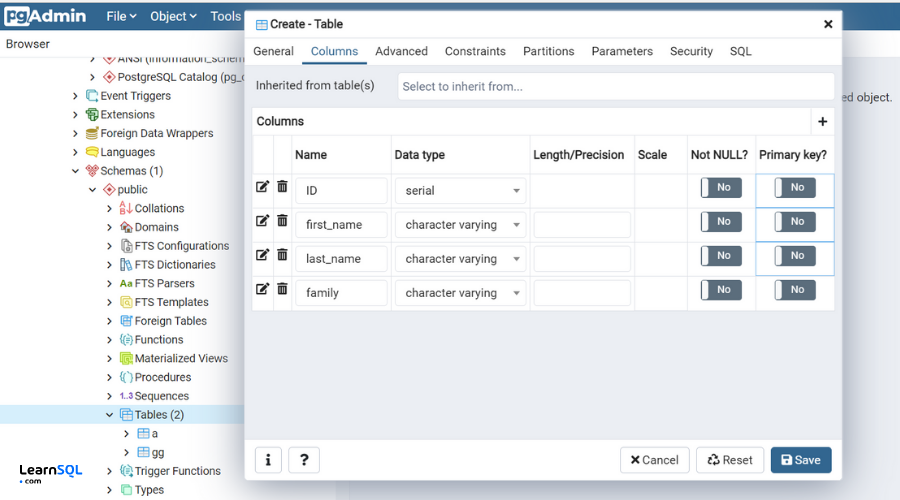Click the Foreign Data Wrappers icon

[92, 133]
